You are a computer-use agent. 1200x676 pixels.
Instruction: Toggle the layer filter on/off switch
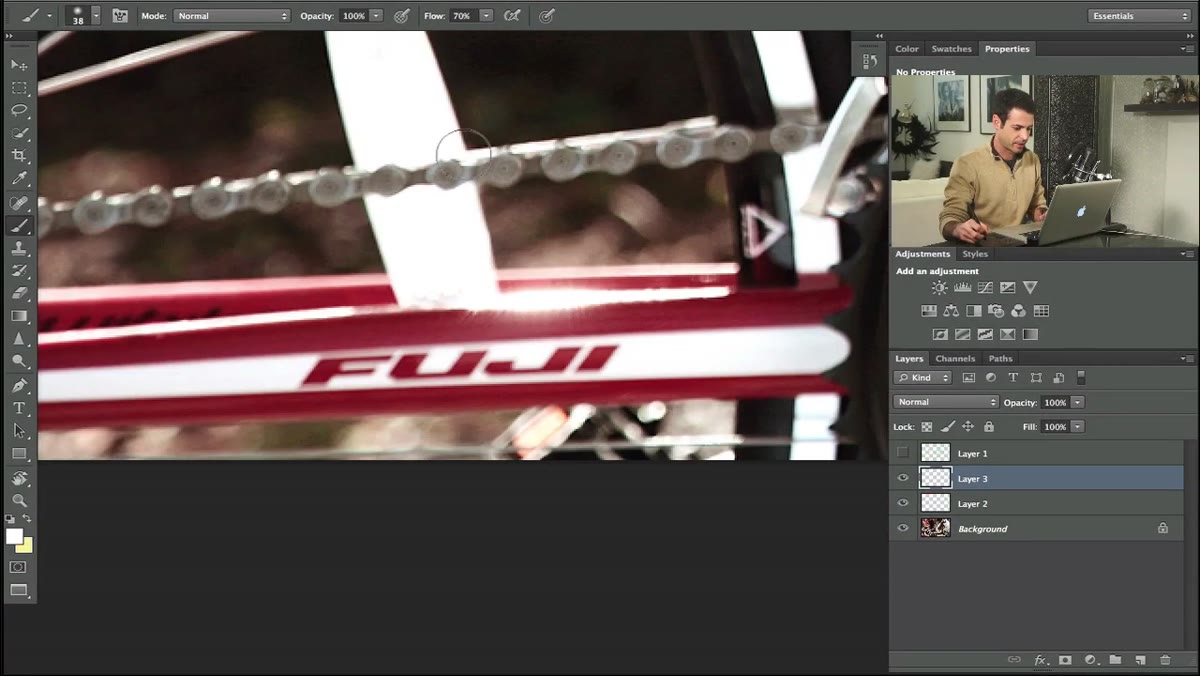(1081, 378)
